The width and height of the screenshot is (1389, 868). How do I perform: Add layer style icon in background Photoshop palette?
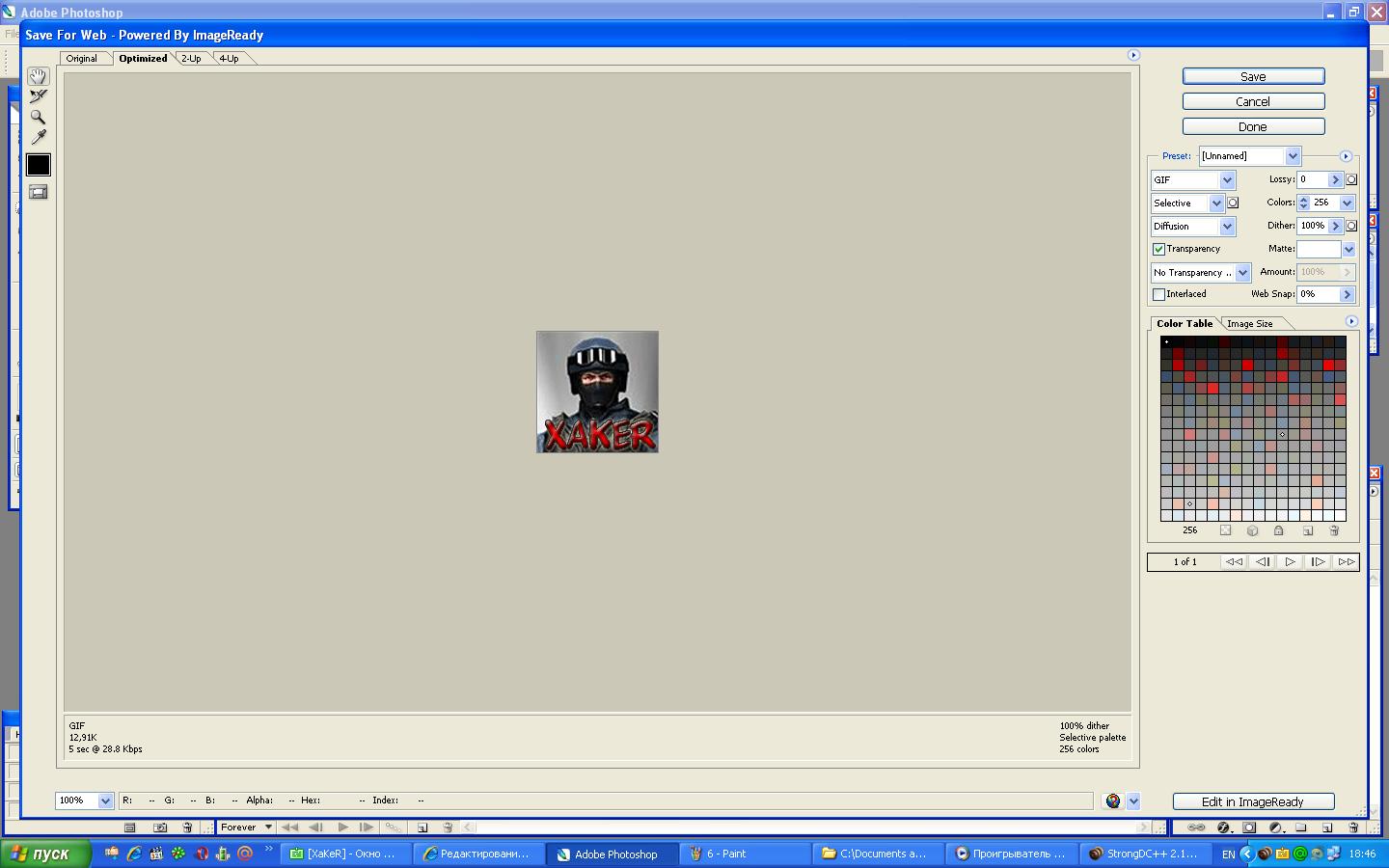tap(1223, 827)
